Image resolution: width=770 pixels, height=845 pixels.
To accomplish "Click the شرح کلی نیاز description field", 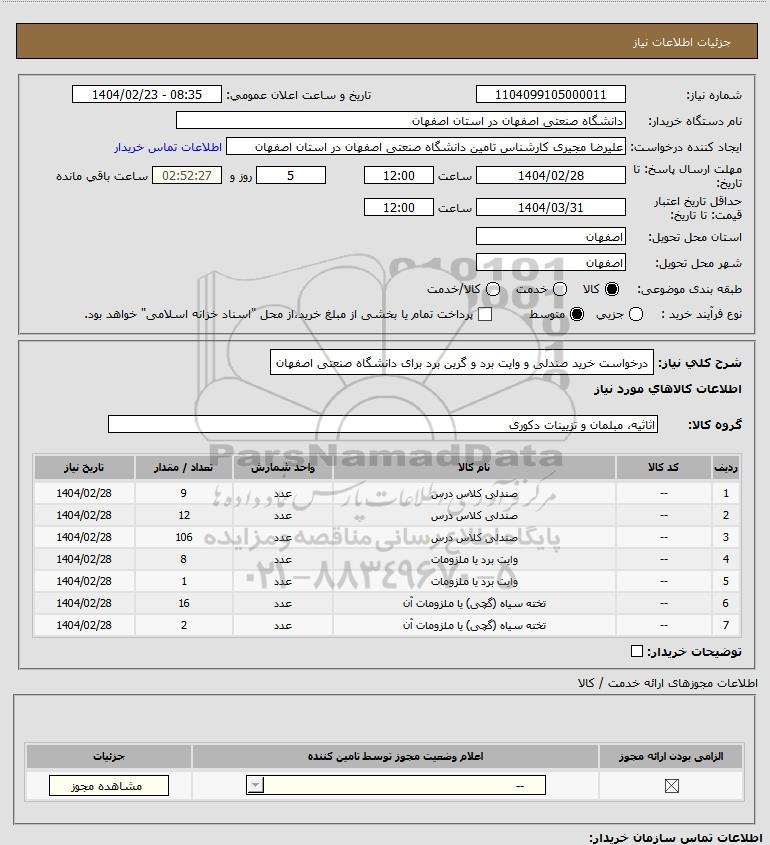I will pyautogui.click(x=462, y=363).
